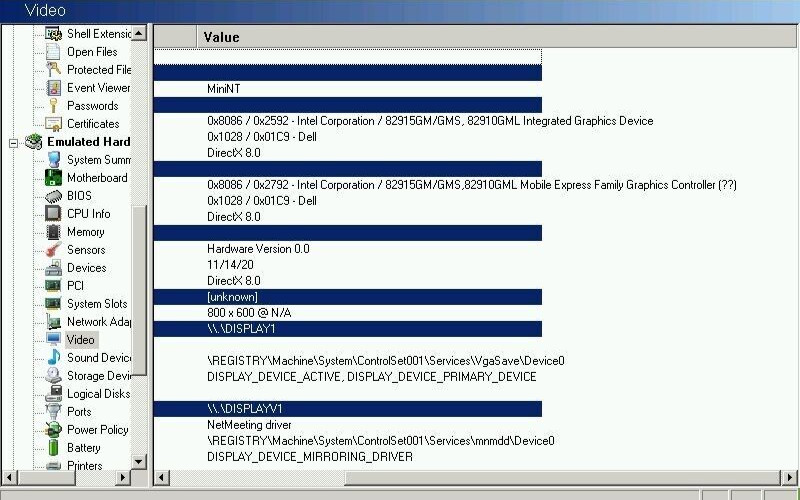Click tree horizontal scrollbar right arrow
This screenshot has width=800, height=500.
click(x=122, y=478)
